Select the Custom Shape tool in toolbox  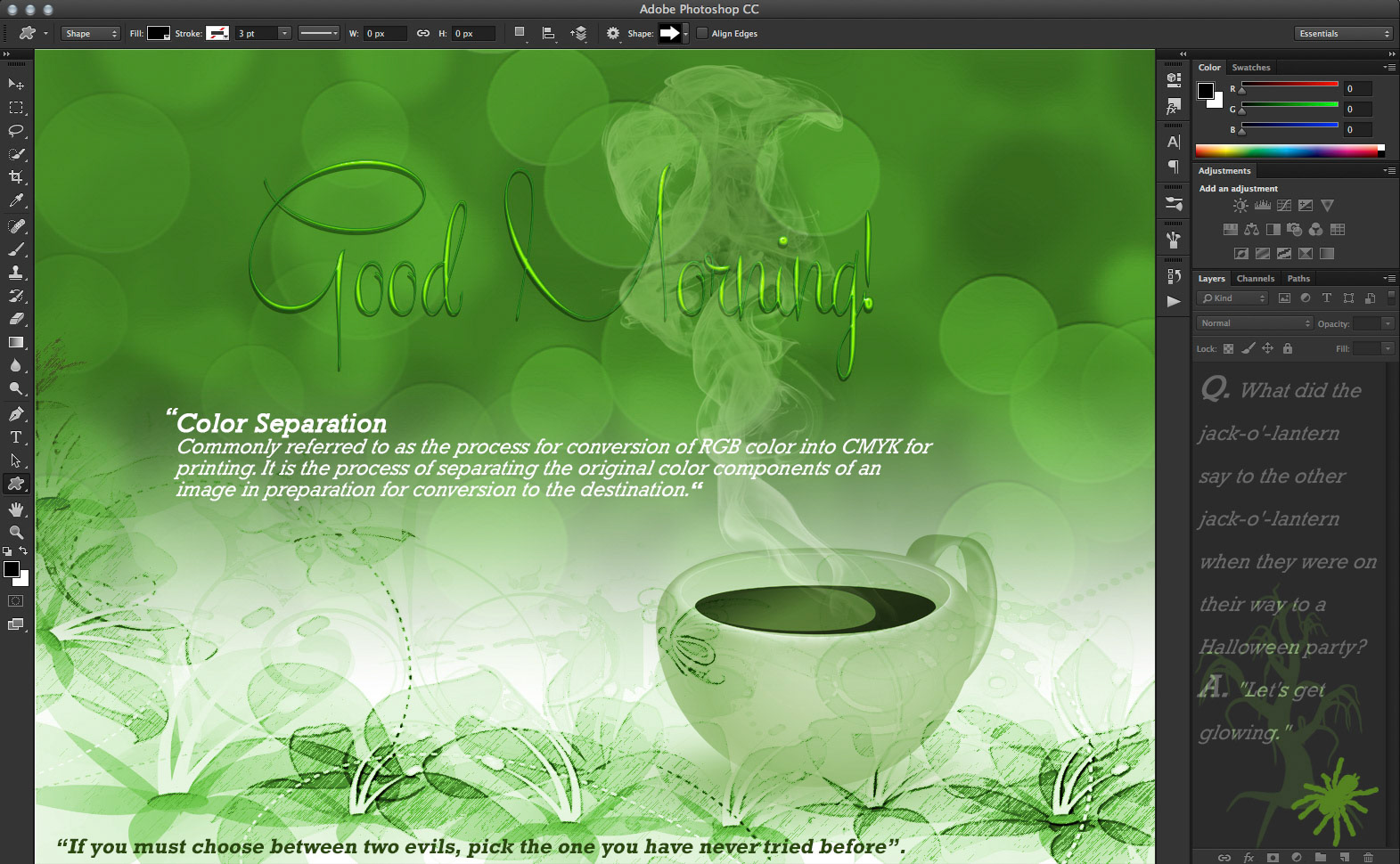coord(16,484)
